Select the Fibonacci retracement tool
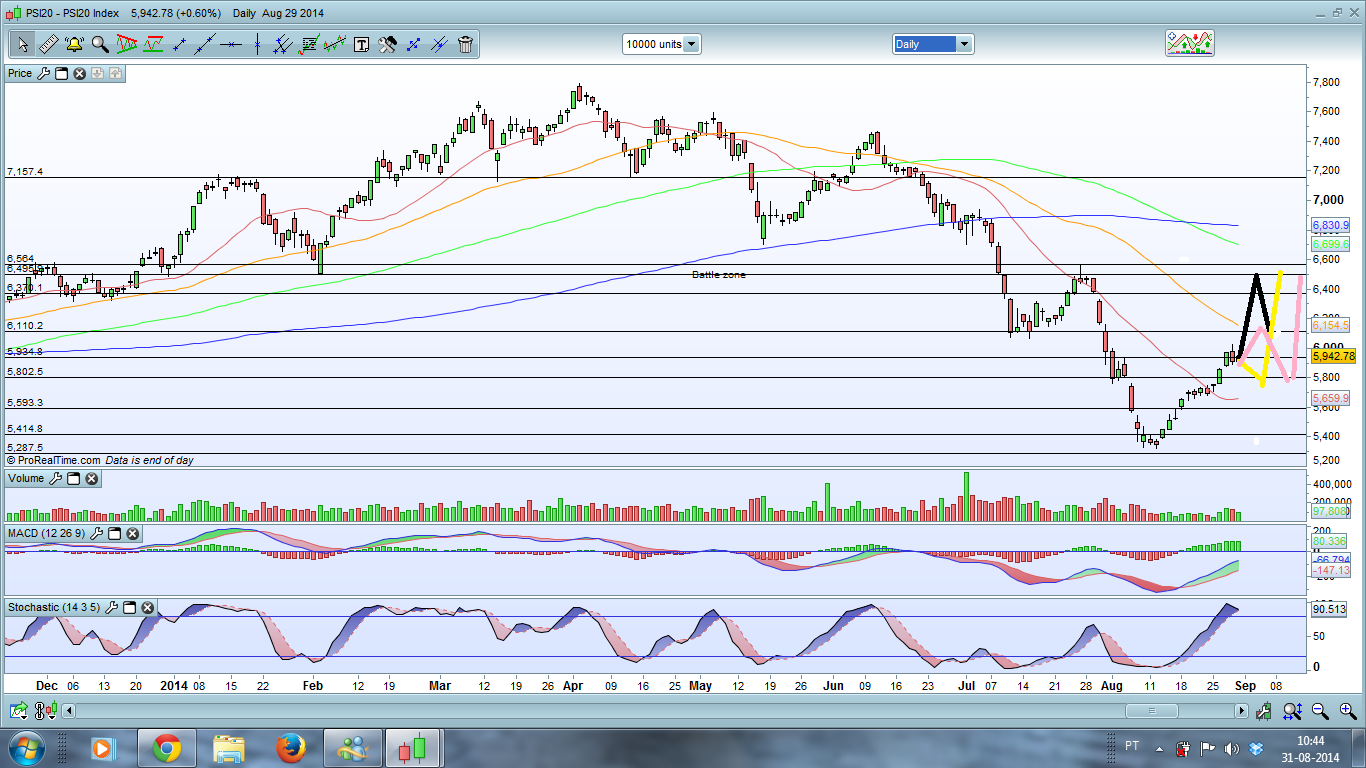This screenshot has width=1366, height=768. click(309, 44)
